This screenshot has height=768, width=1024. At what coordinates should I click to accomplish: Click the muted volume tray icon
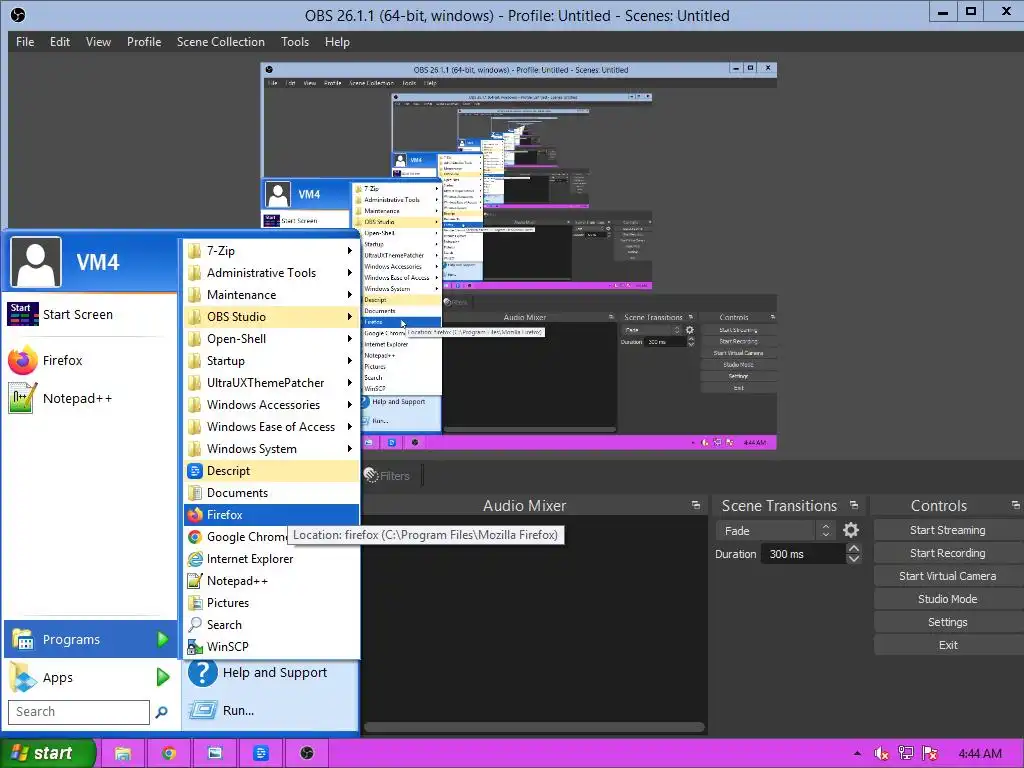pos(881,754)
